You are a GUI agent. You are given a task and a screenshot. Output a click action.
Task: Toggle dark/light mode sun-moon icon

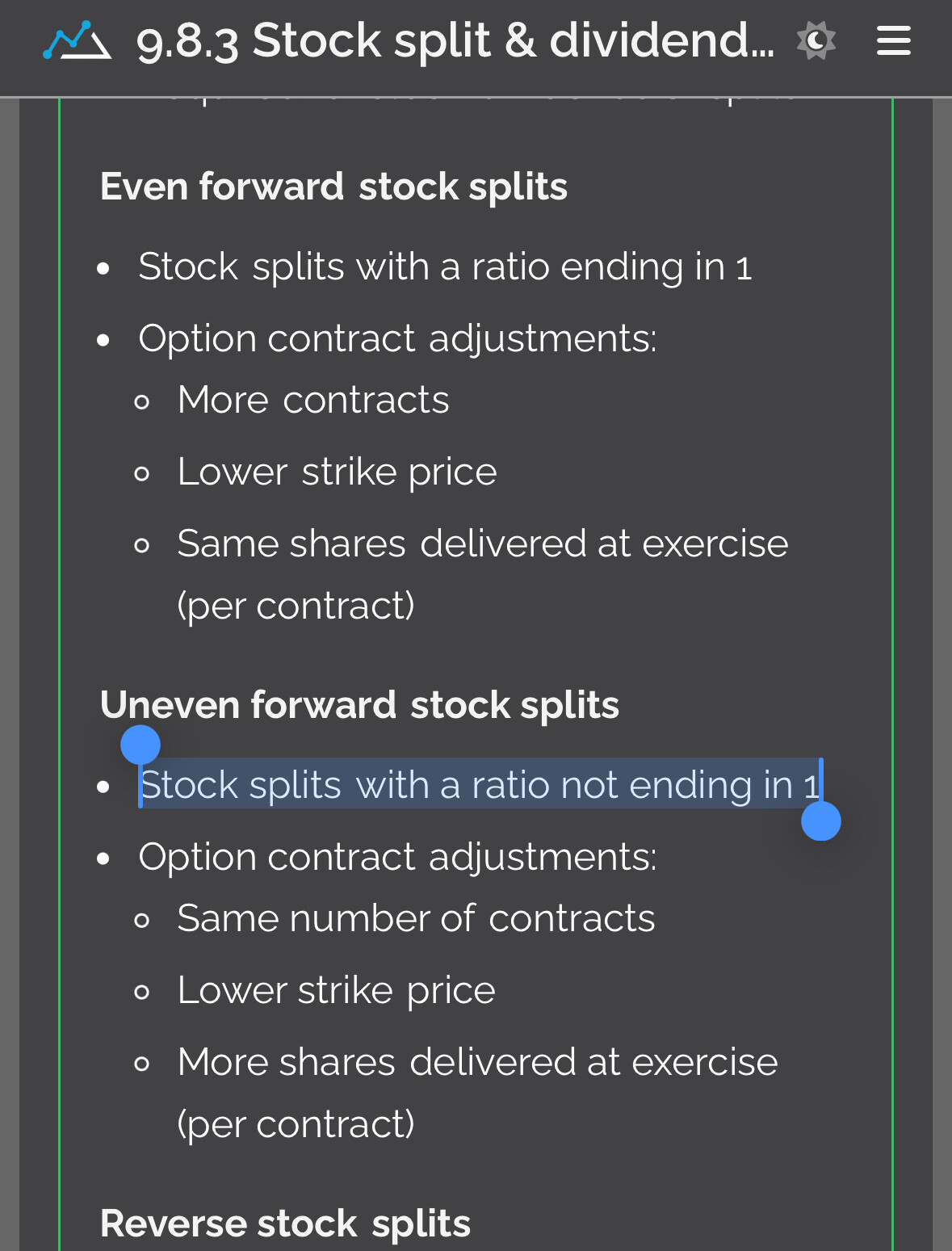(x=816, y=40)
